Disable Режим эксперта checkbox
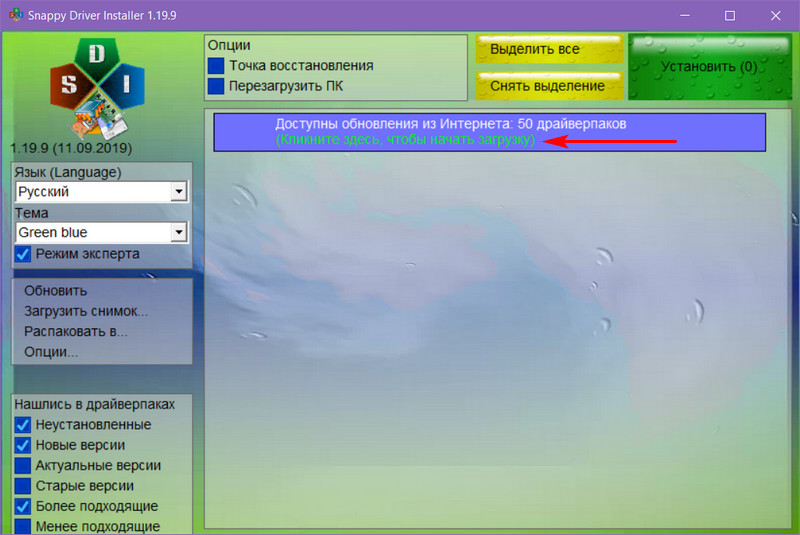The height and width of the screenshot is (535, 800). [22, 254]
